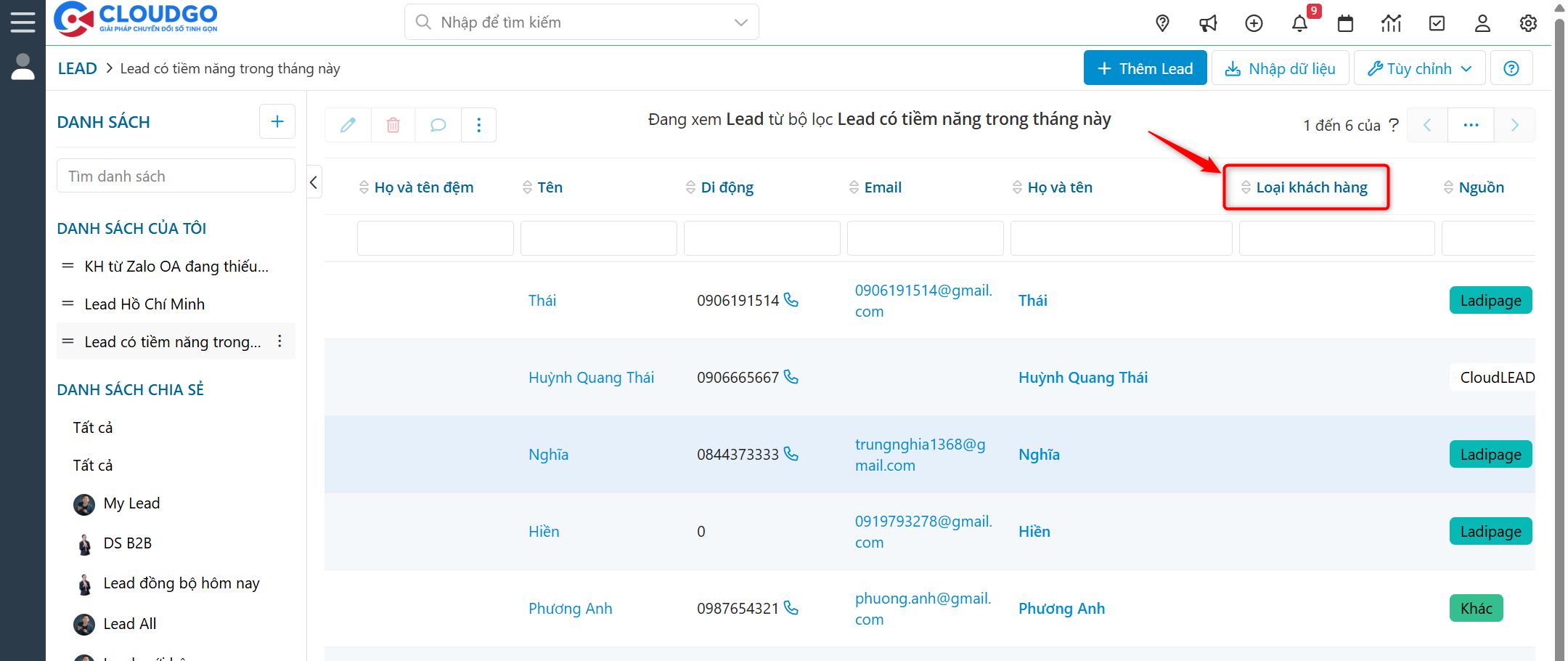Open the Huỳnh Quang Thái lead link
Image resolution: width=1568 pixels, height=661 pixels.
pyautogui.click(x=591, y=378)
